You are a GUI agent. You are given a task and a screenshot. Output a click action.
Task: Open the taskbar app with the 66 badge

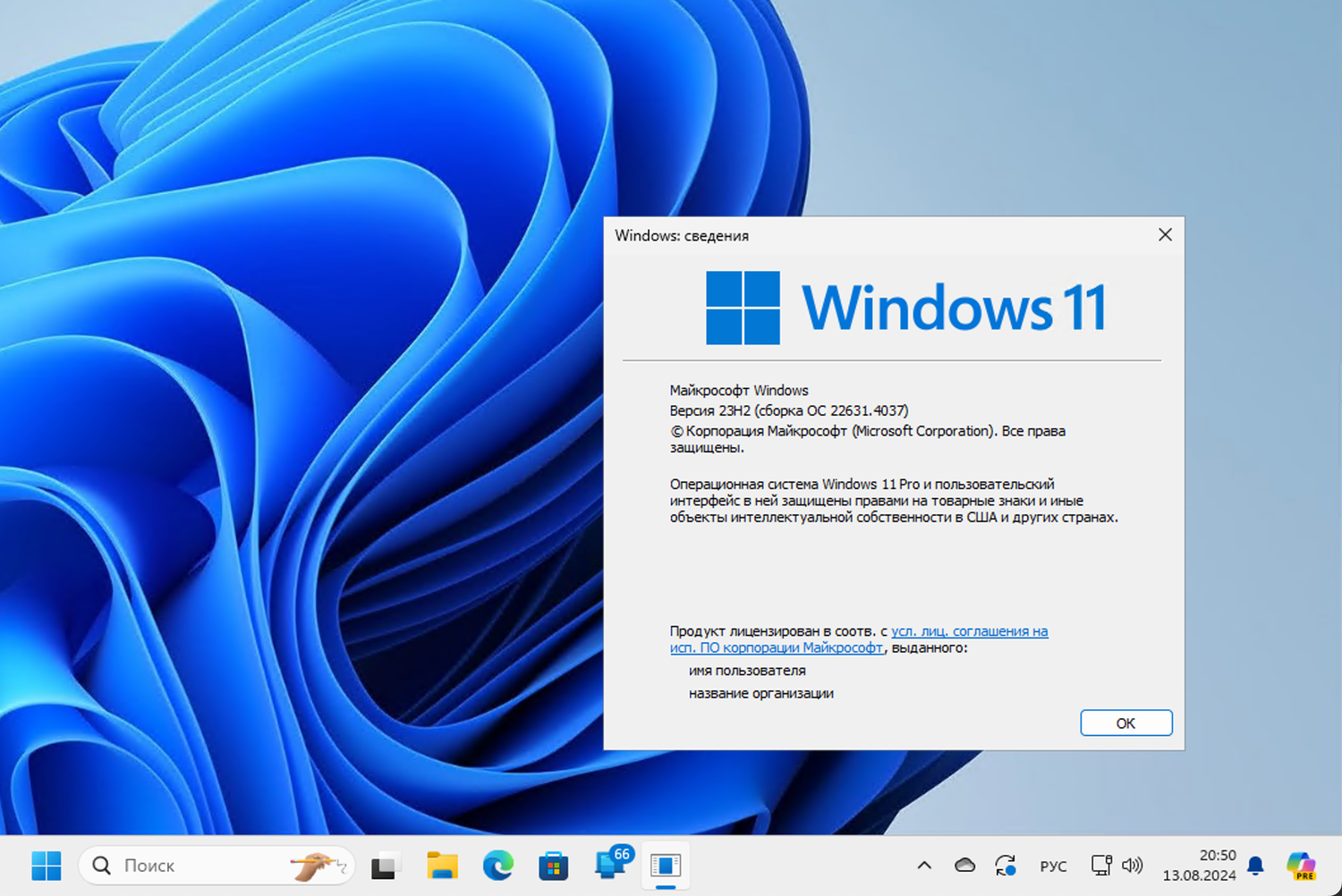coord(613,863)
